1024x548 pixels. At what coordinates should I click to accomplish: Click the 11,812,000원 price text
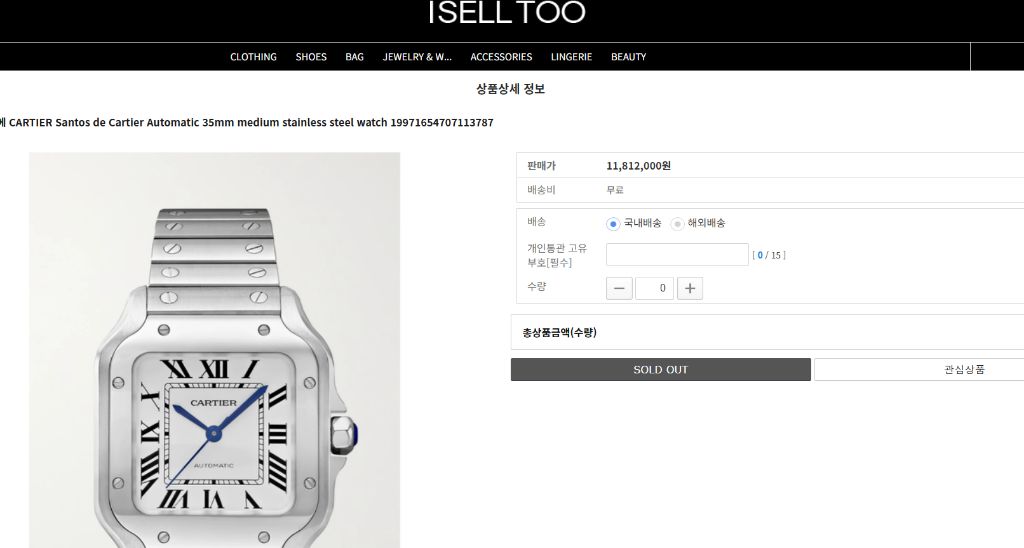tap(638, 166)
